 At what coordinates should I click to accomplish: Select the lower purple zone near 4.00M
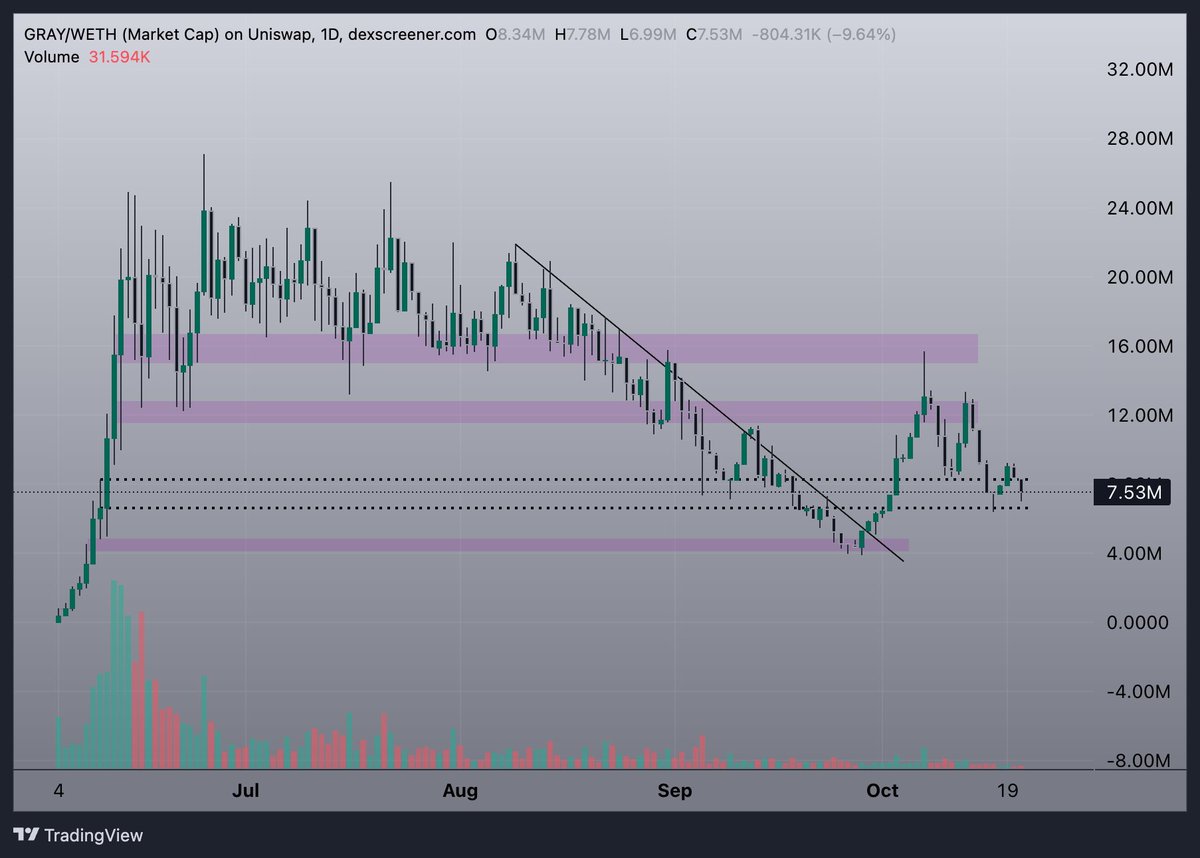click(x=502, y=545)
